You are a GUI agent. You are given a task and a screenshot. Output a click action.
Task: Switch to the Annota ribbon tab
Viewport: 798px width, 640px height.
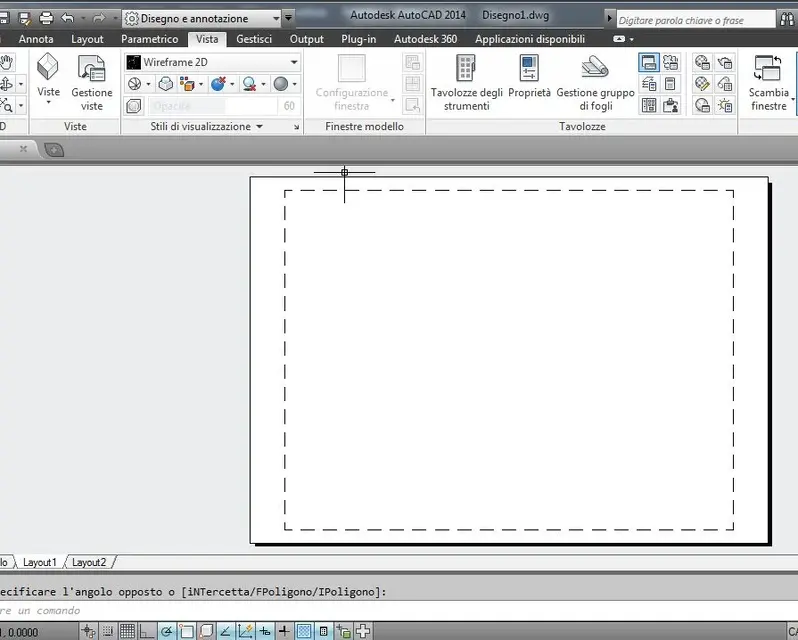[36, 39]
